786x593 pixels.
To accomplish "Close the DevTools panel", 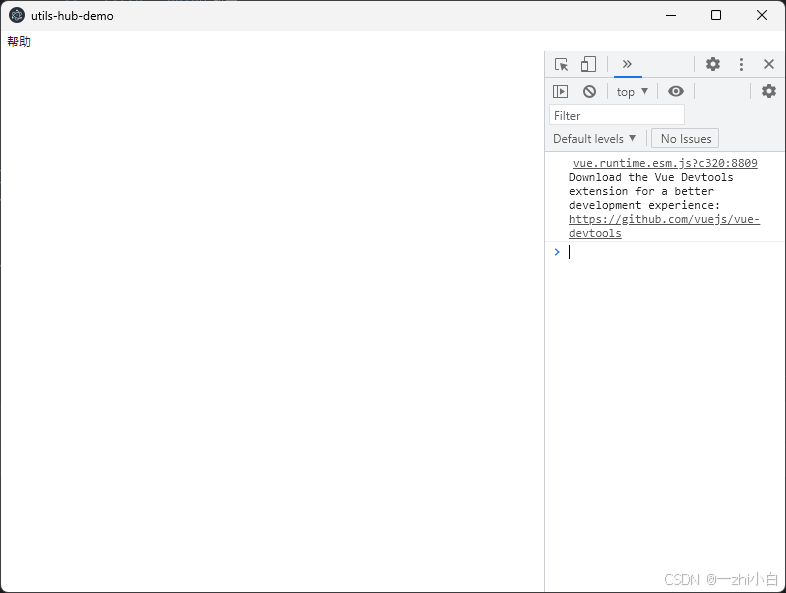I will (x=768, y=64).
